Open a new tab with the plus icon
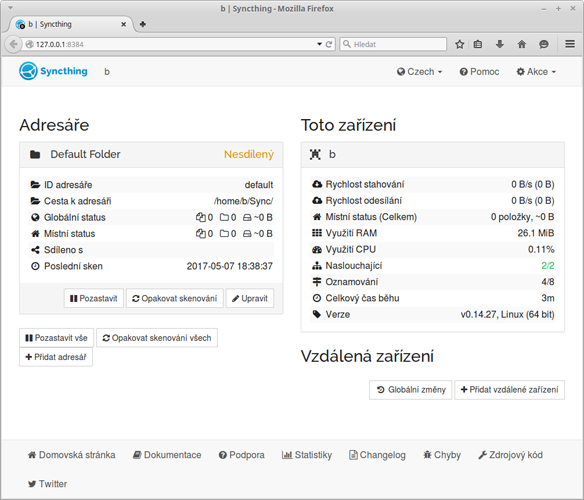584x500 pixels. point(143,24)
